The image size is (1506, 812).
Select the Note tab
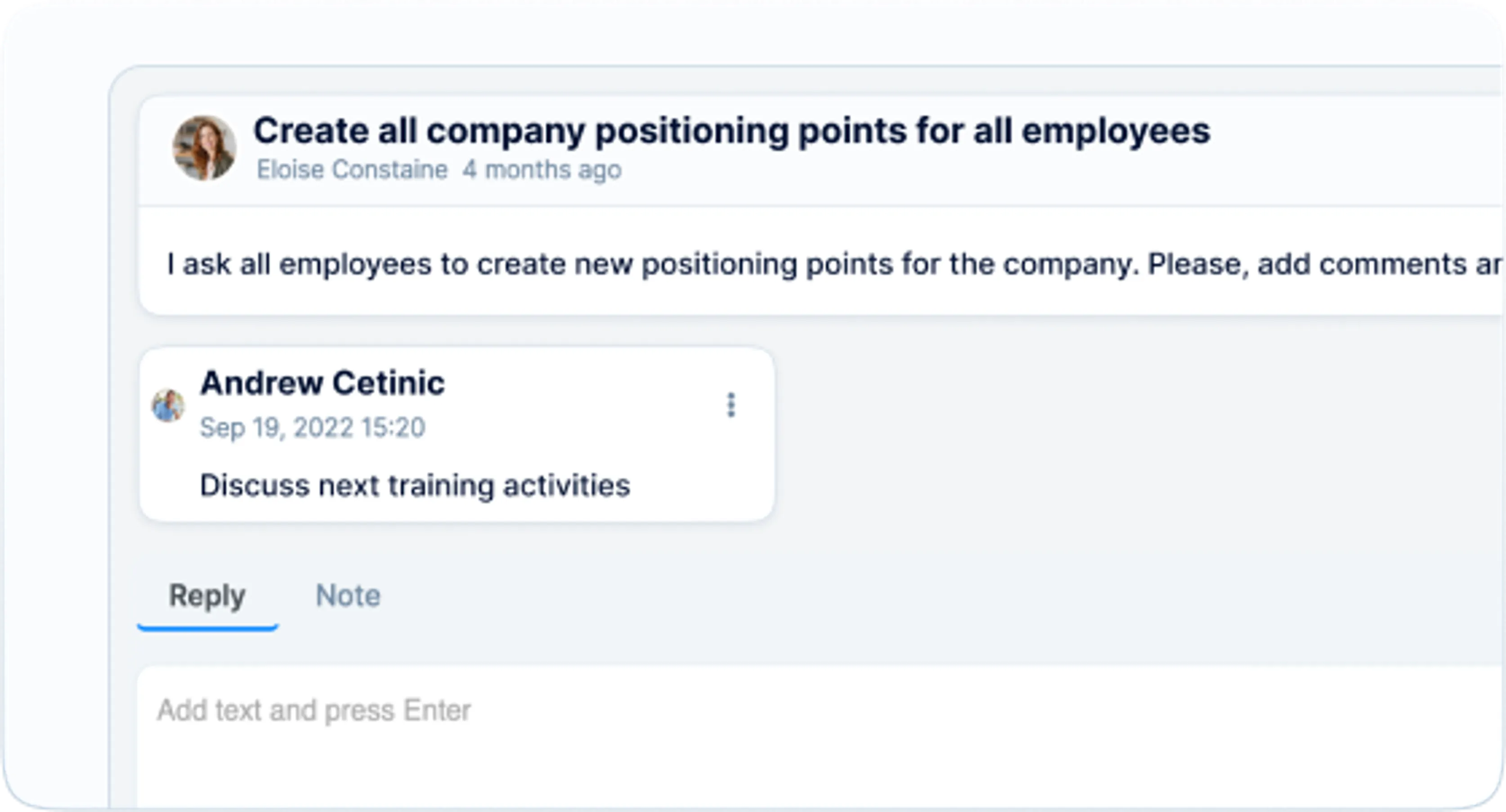pyautogui.click(x=348, y=596)
